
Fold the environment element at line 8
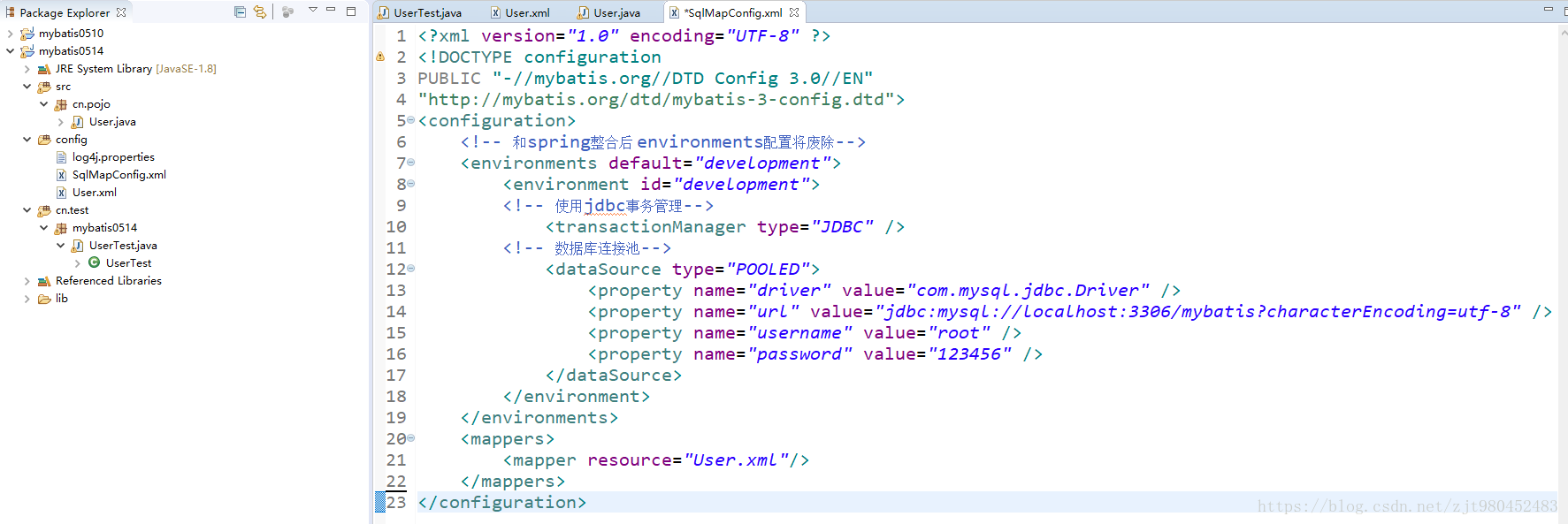click(x=410, y=184)
